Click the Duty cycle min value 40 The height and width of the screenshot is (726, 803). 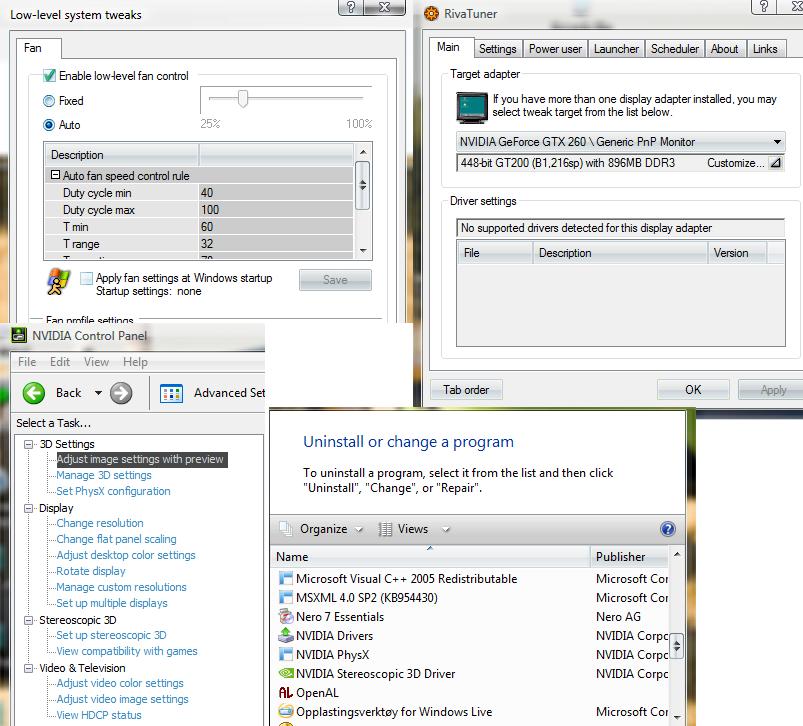(276, 193)
